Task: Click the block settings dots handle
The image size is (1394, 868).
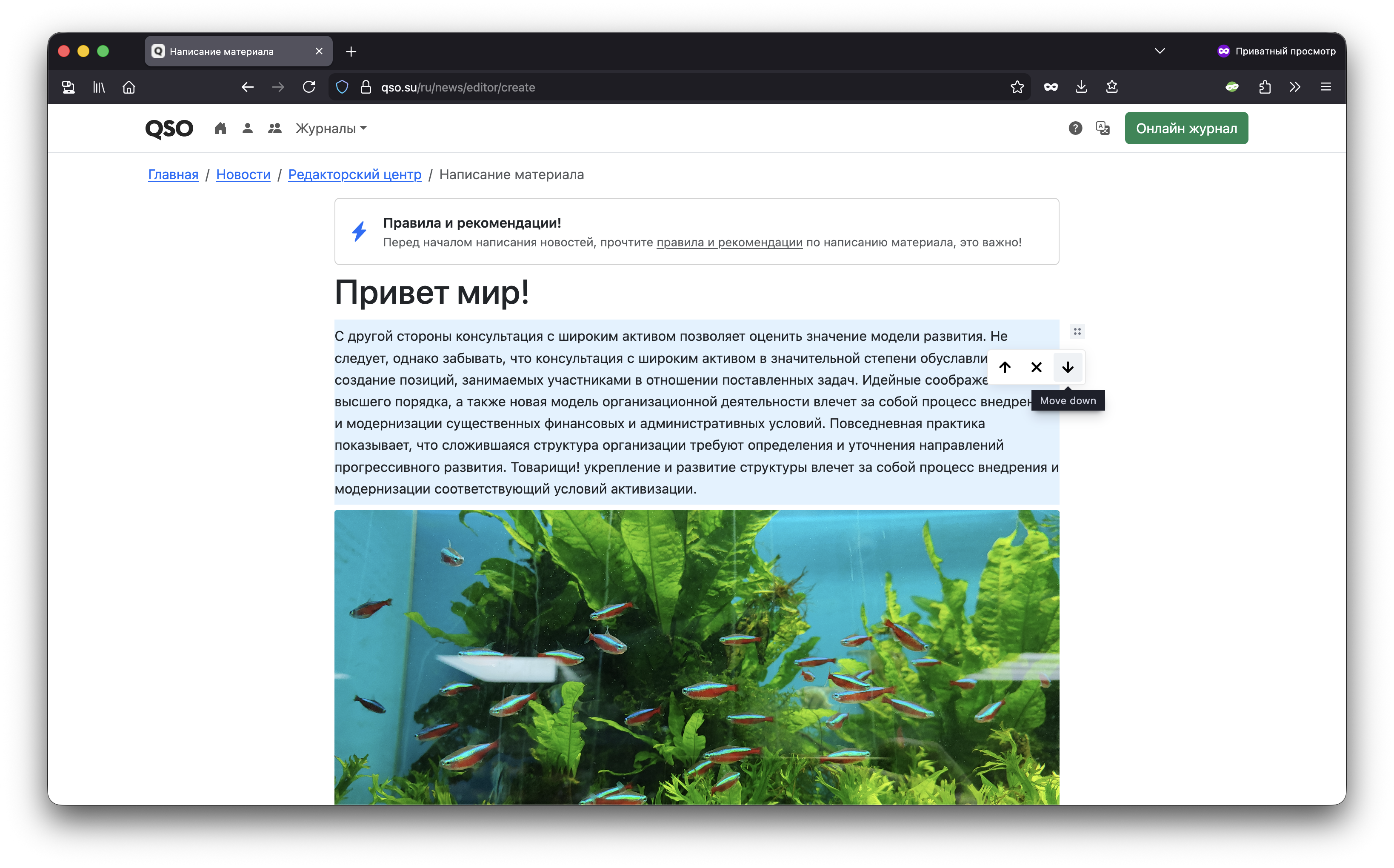Action: (x=1077, y=332)
